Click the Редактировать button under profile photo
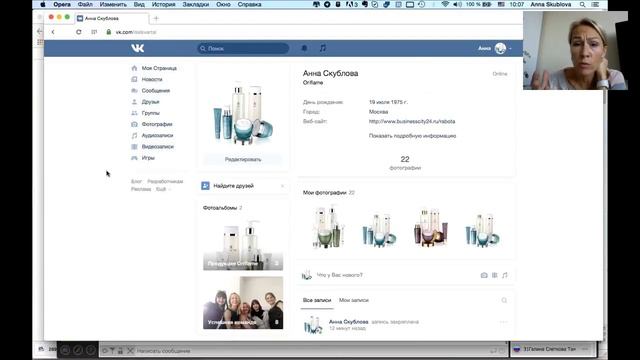The image size is (640, 360). pyautogui.click(x=243, y=159)
